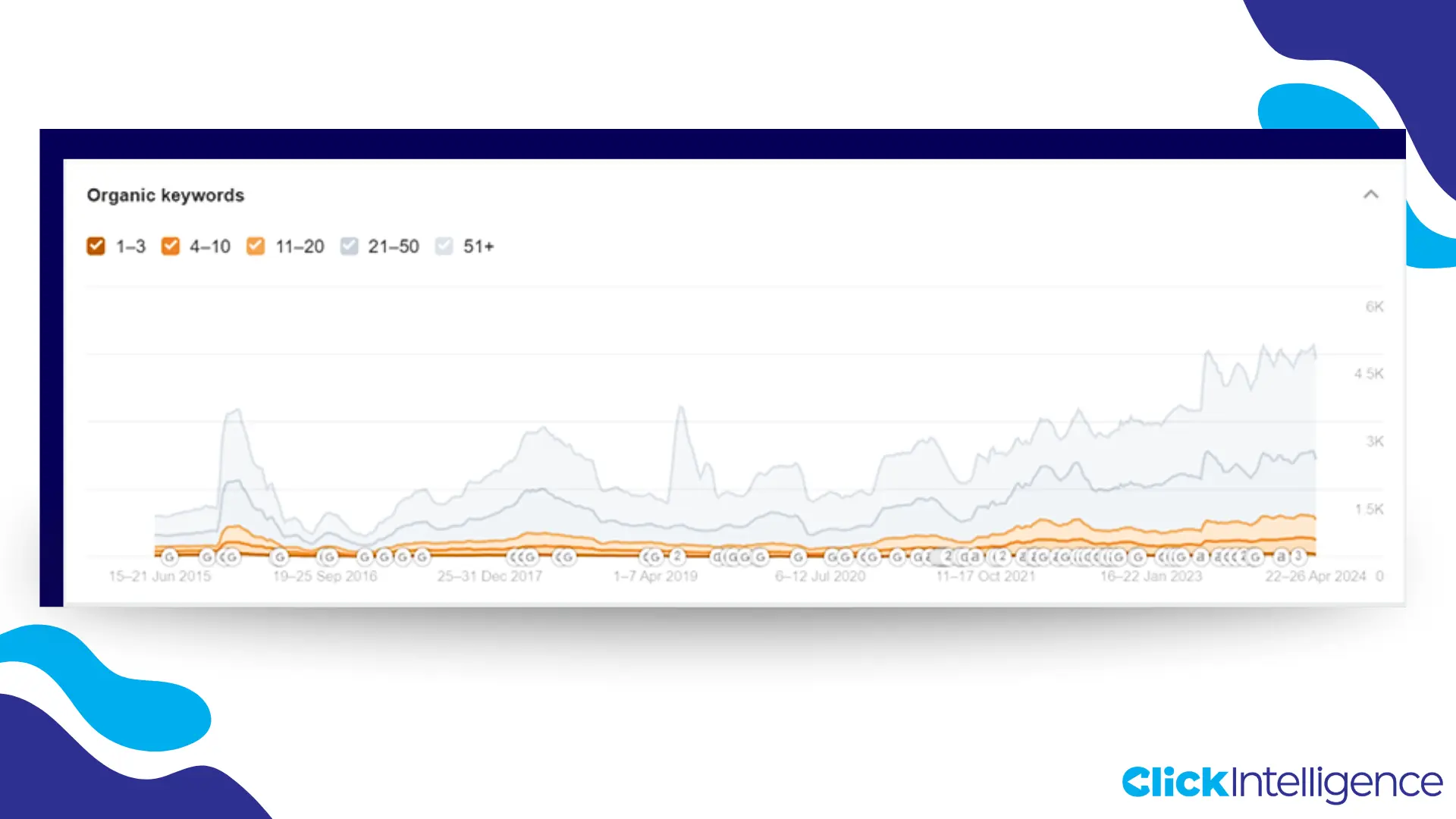
Task: Uncheck the 4–10 keywords filter
Action: click(171, 246)
